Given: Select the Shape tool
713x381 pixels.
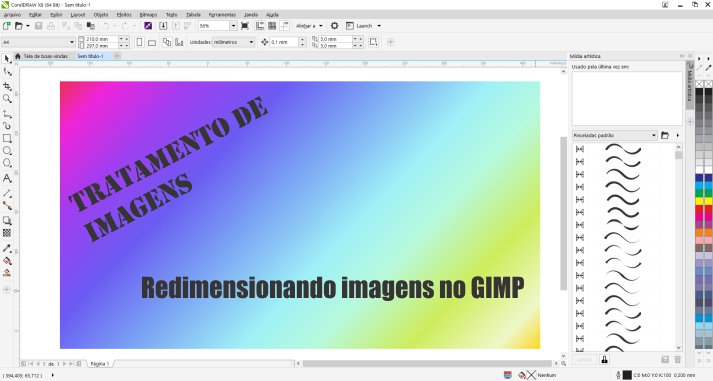Looking at the screenshot, I should point(7,72).
